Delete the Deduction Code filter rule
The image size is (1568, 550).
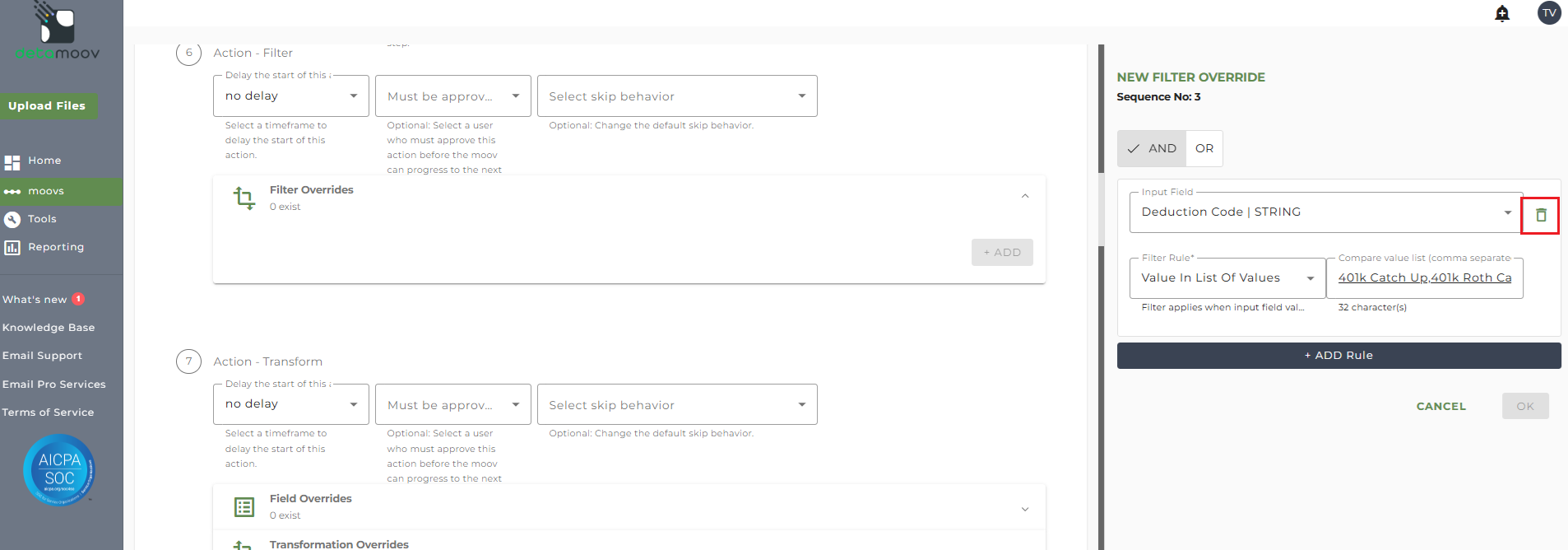[x=1541, y=215]
